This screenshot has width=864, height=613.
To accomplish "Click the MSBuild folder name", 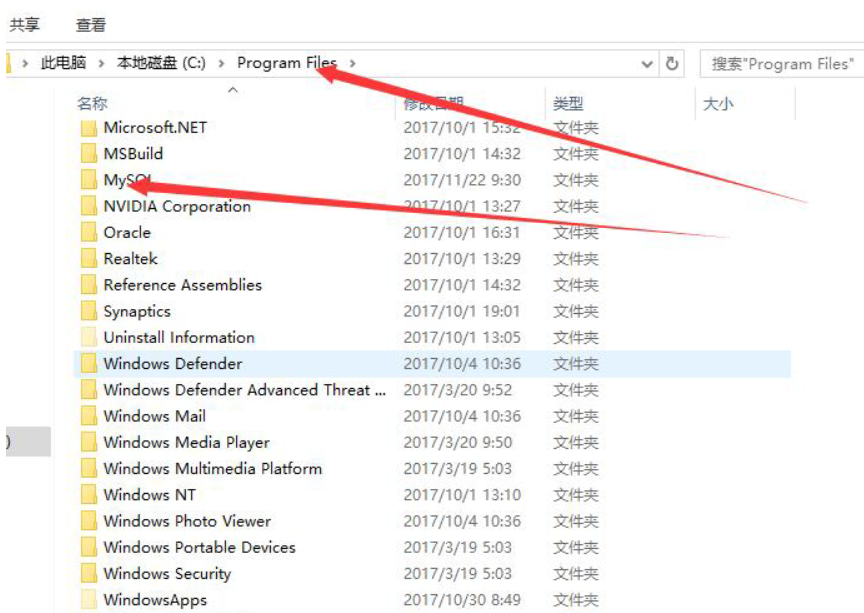I will click(x=133, y=154).
